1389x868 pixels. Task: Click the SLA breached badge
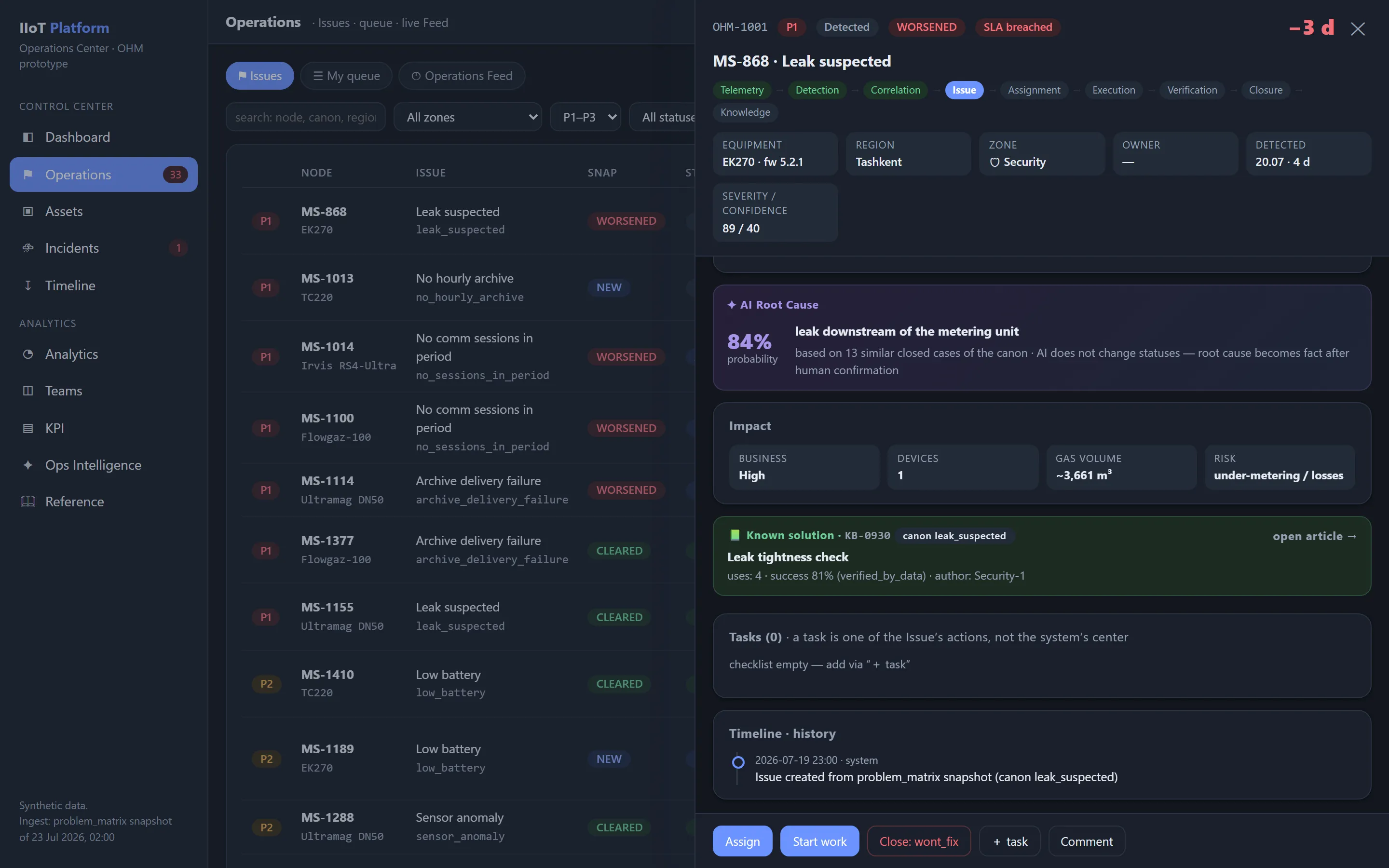[1018, 27]
